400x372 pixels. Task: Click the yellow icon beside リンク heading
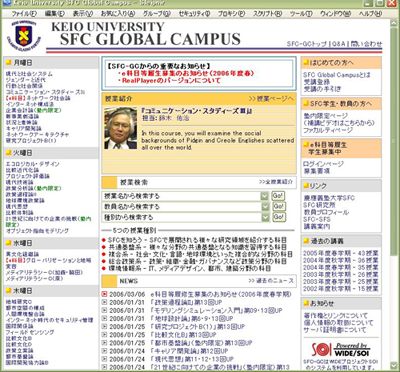306,185
